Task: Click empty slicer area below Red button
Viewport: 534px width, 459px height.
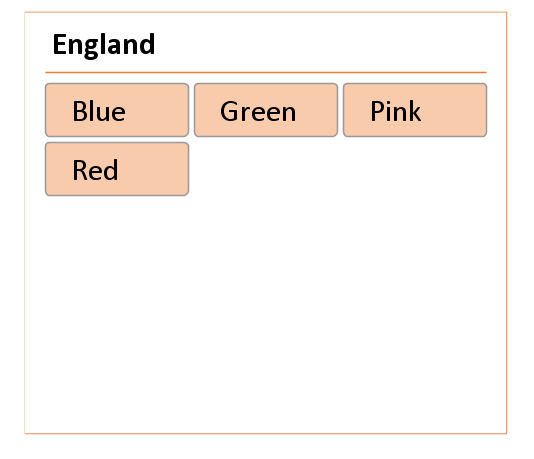Action: tap(266, 313)
